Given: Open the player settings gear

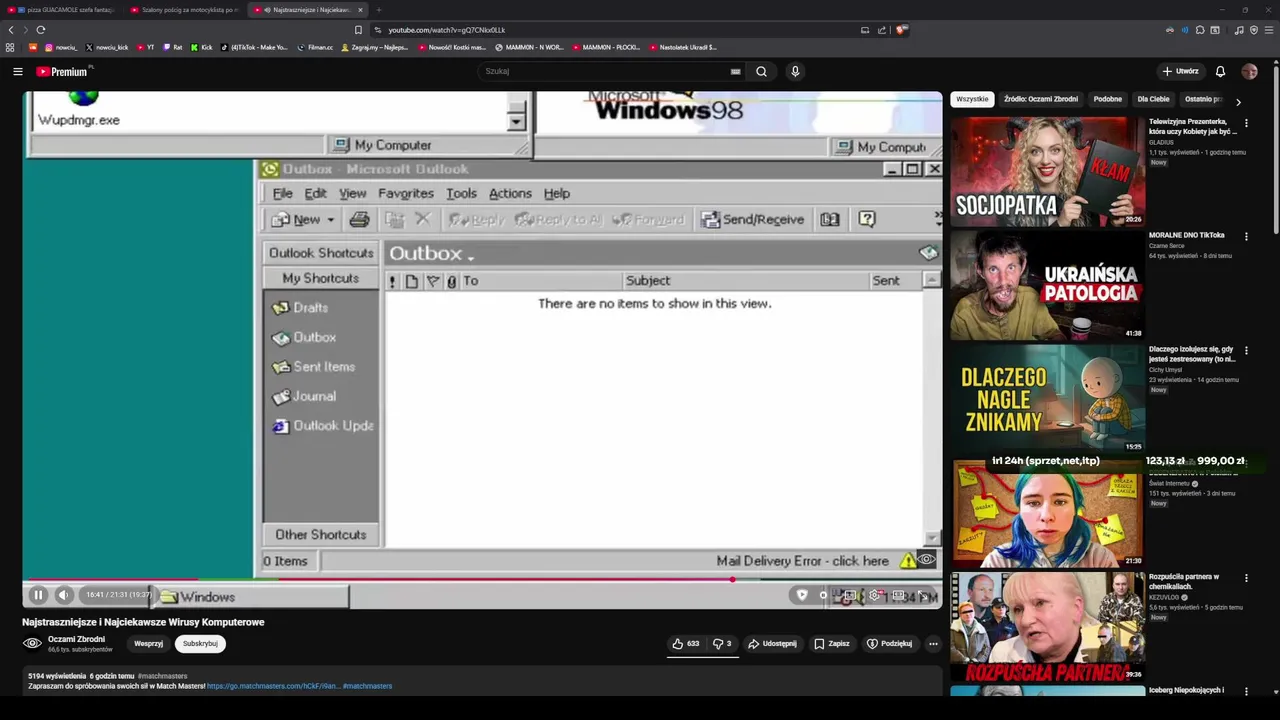Looking at the screenshot, I should coord(874,595).
